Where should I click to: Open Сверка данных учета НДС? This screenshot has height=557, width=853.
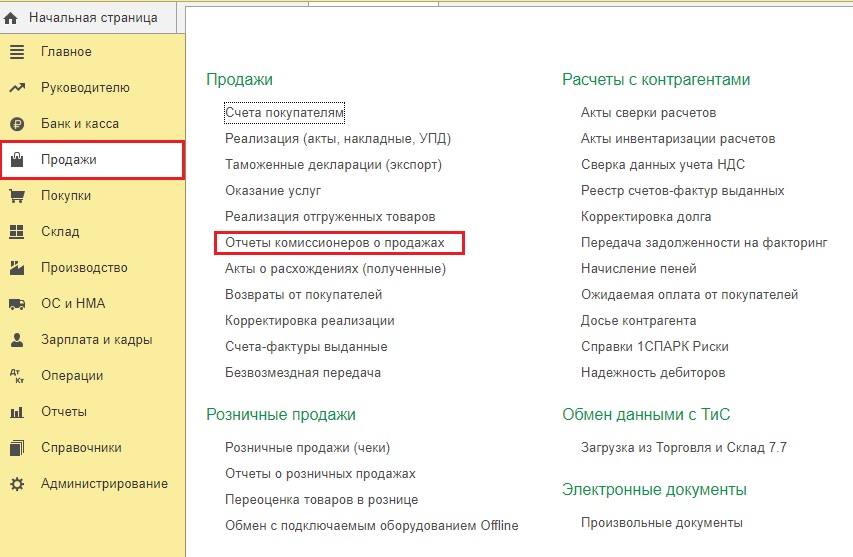[x=663, y=165]
